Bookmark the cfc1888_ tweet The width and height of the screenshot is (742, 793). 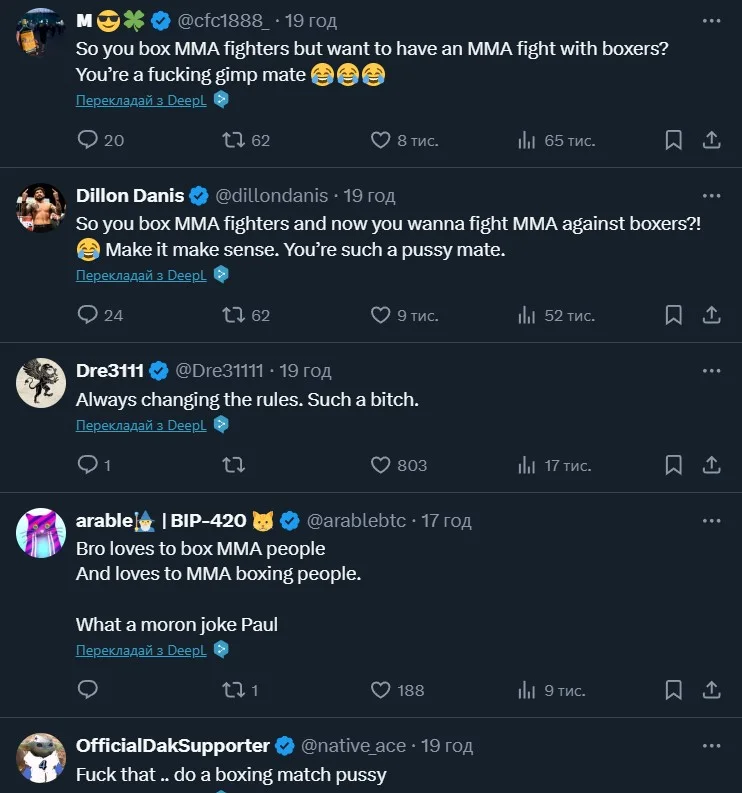pos(674,140)
